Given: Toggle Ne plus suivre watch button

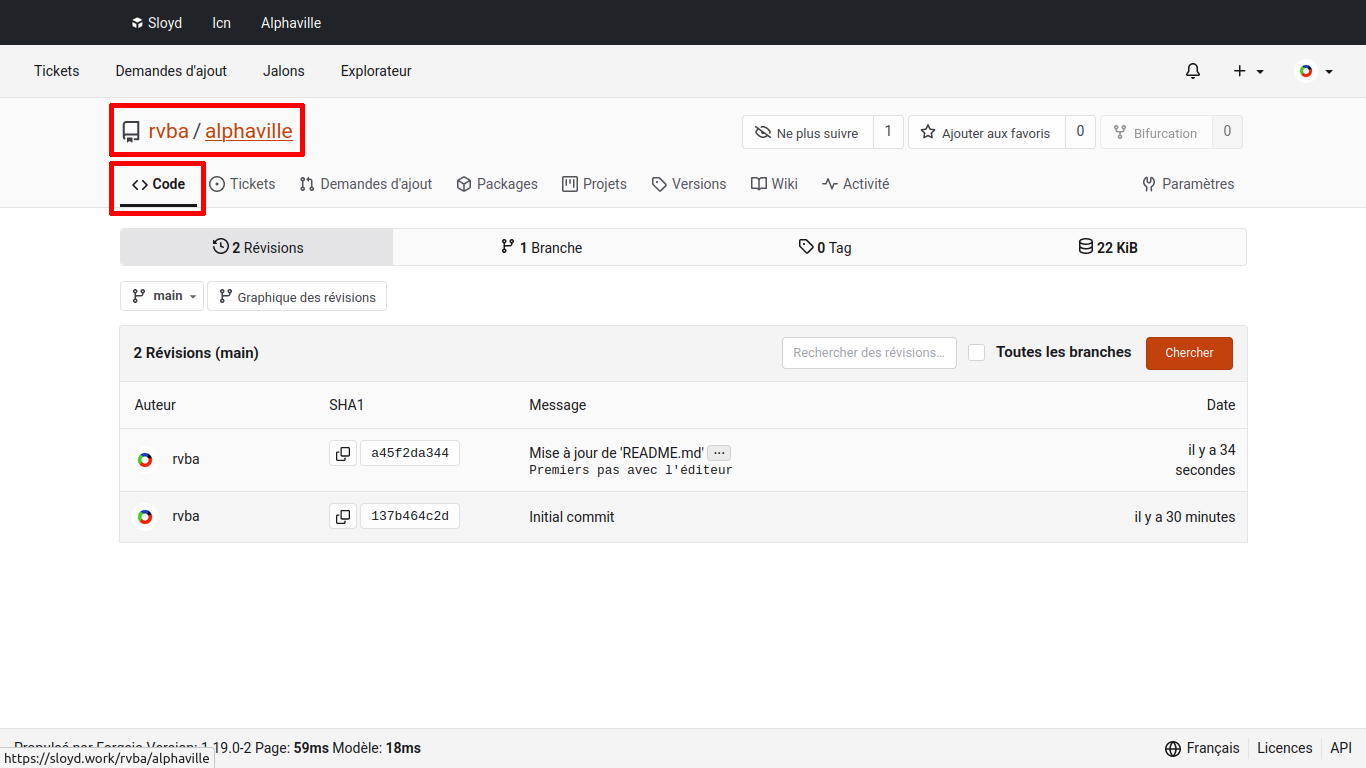Looking at the screenshot, I should click(807, 133).
